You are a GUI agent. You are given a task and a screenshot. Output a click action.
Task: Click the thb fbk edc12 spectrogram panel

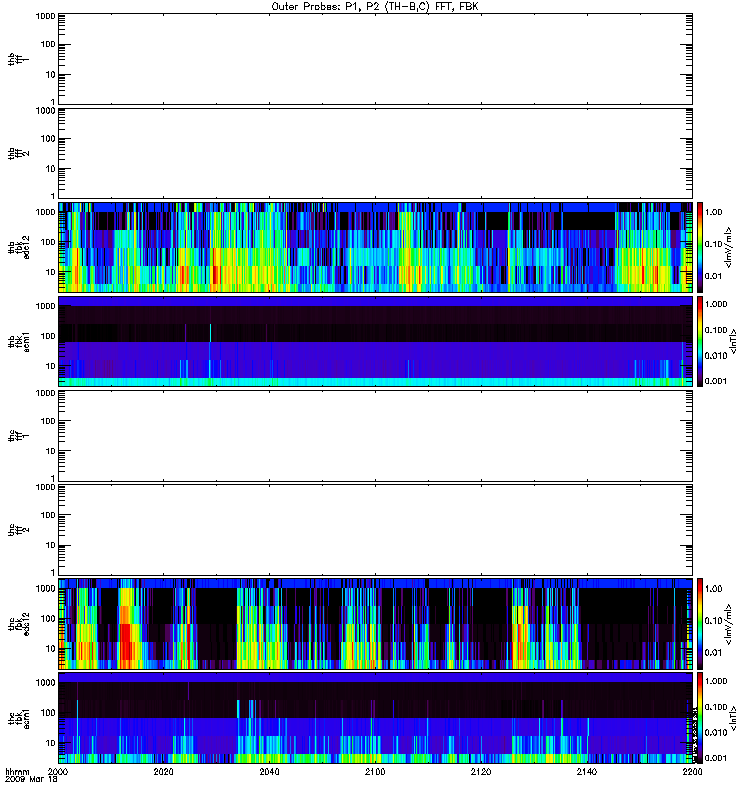[376, 247]
